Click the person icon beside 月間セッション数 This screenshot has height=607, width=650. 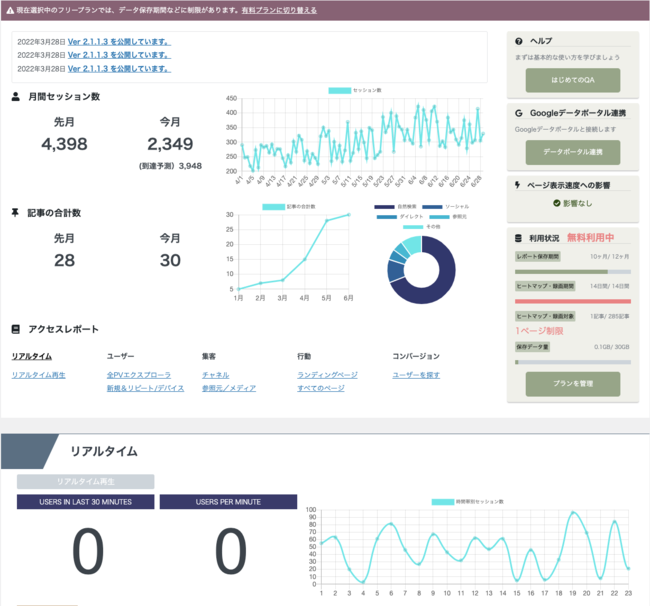click(15, 97)
